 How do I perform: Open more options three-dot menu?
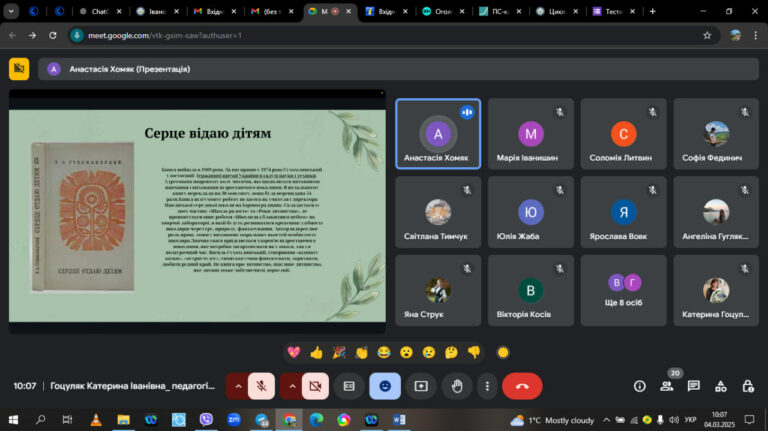click(x=487, y=386)
